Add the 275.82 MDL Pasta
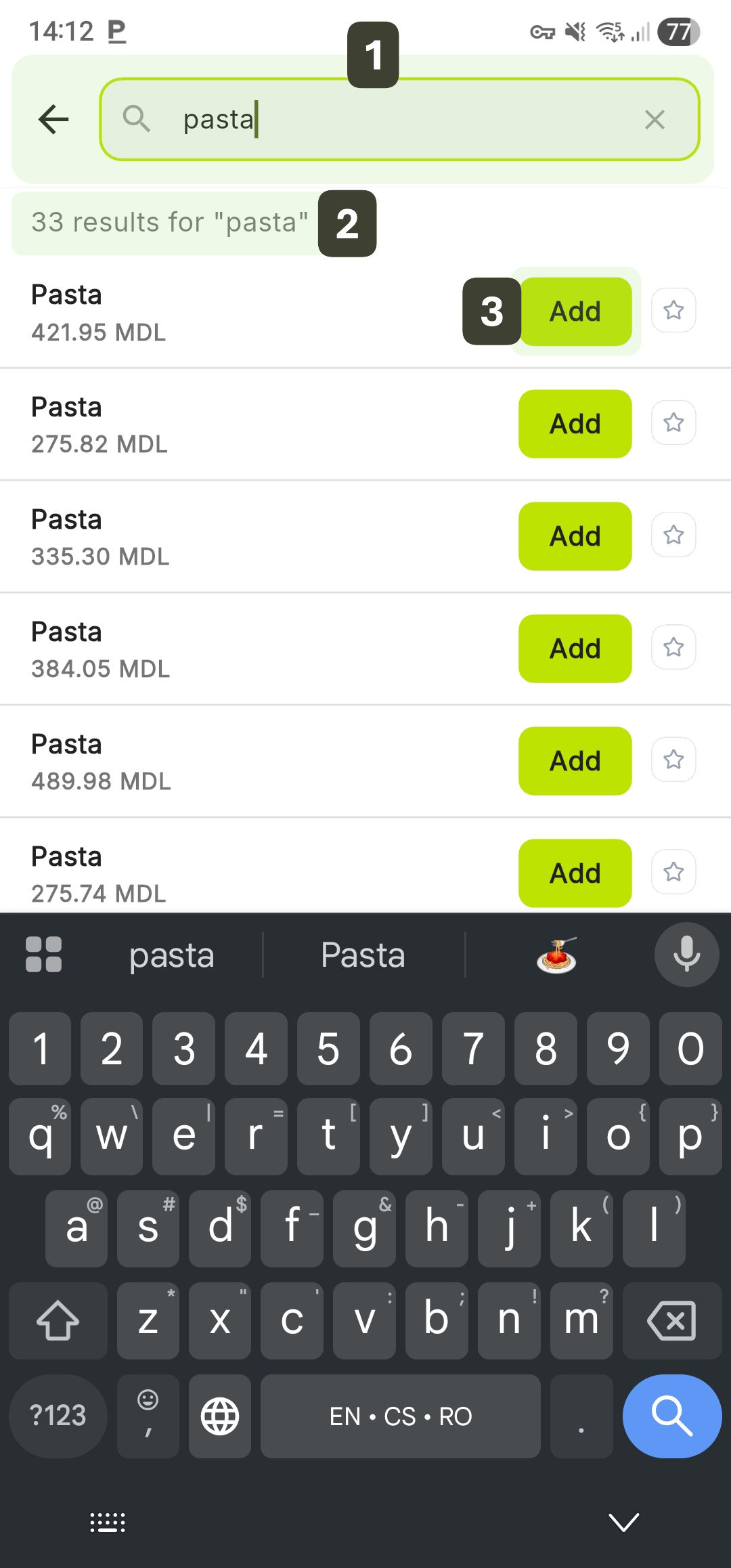The height and width of the screenshot is (1568, 731). (x=575, y=424)
